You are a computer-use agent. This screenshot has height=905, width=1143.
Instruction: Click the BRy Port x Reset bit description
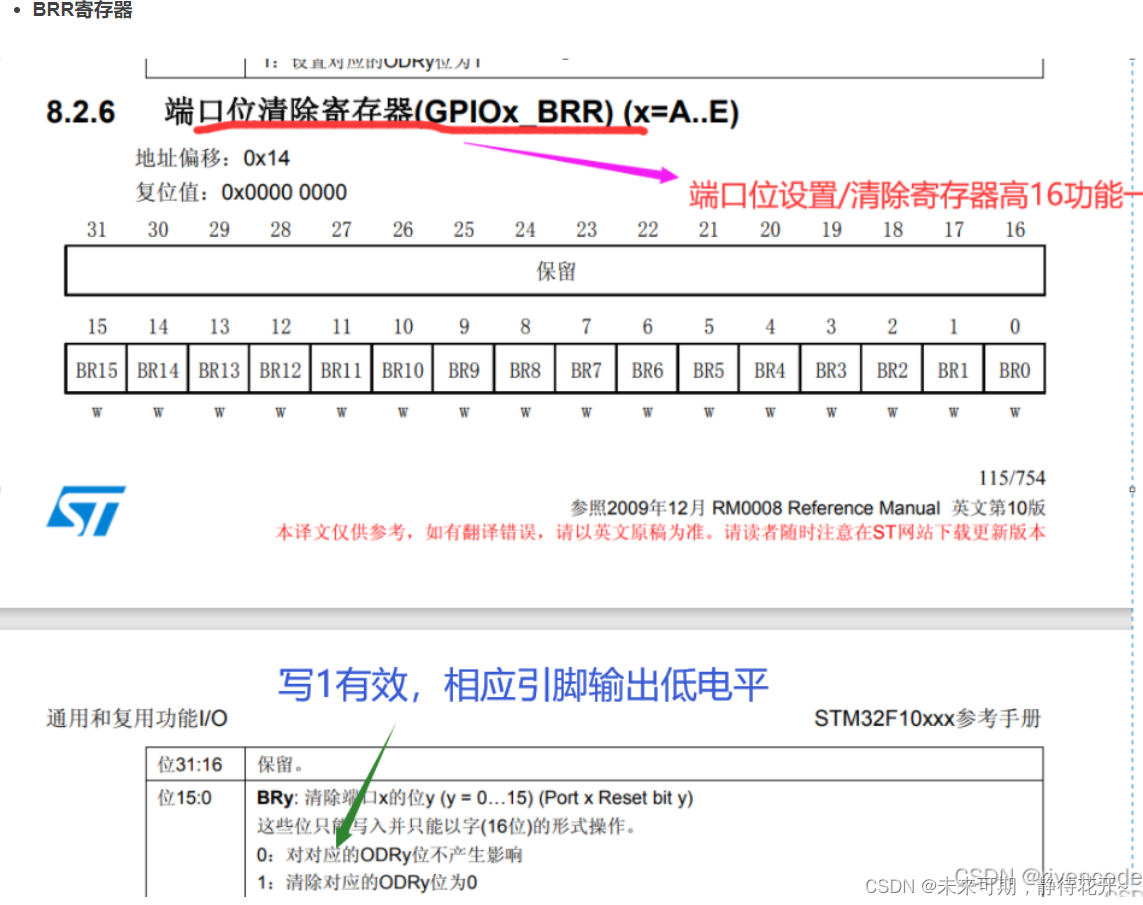point(475,798)
